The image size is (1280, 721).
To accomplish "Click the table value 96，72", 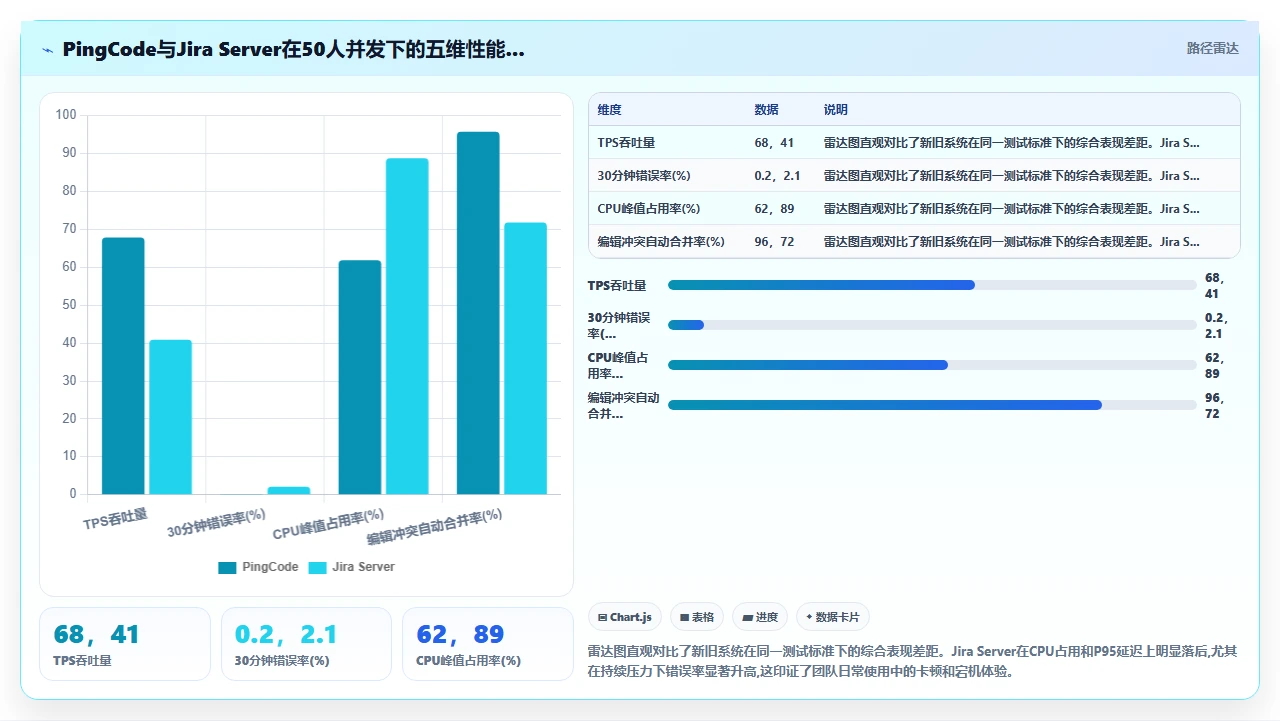I will pos(773,242).
